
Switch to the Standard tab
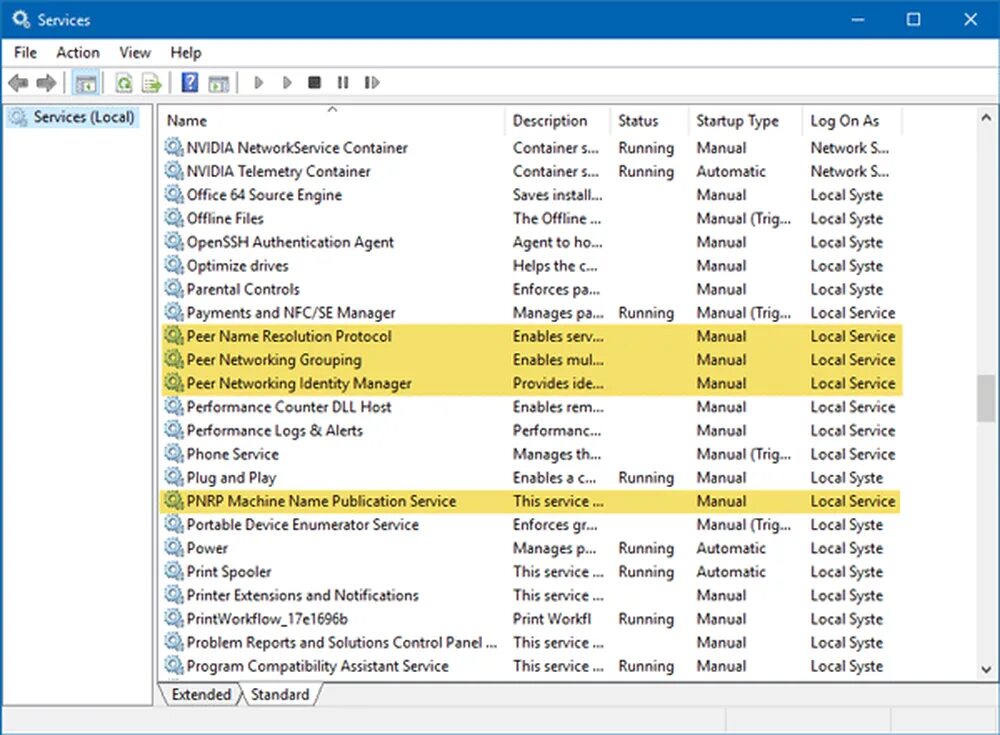(280, 694)
